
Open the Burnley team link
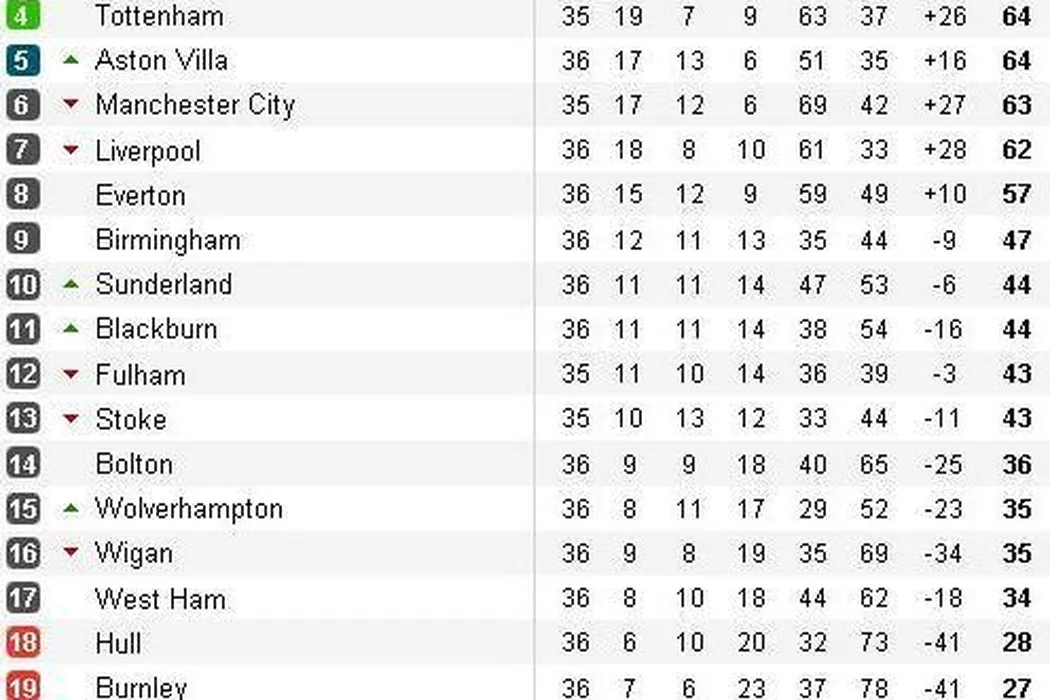pos(141,687)
